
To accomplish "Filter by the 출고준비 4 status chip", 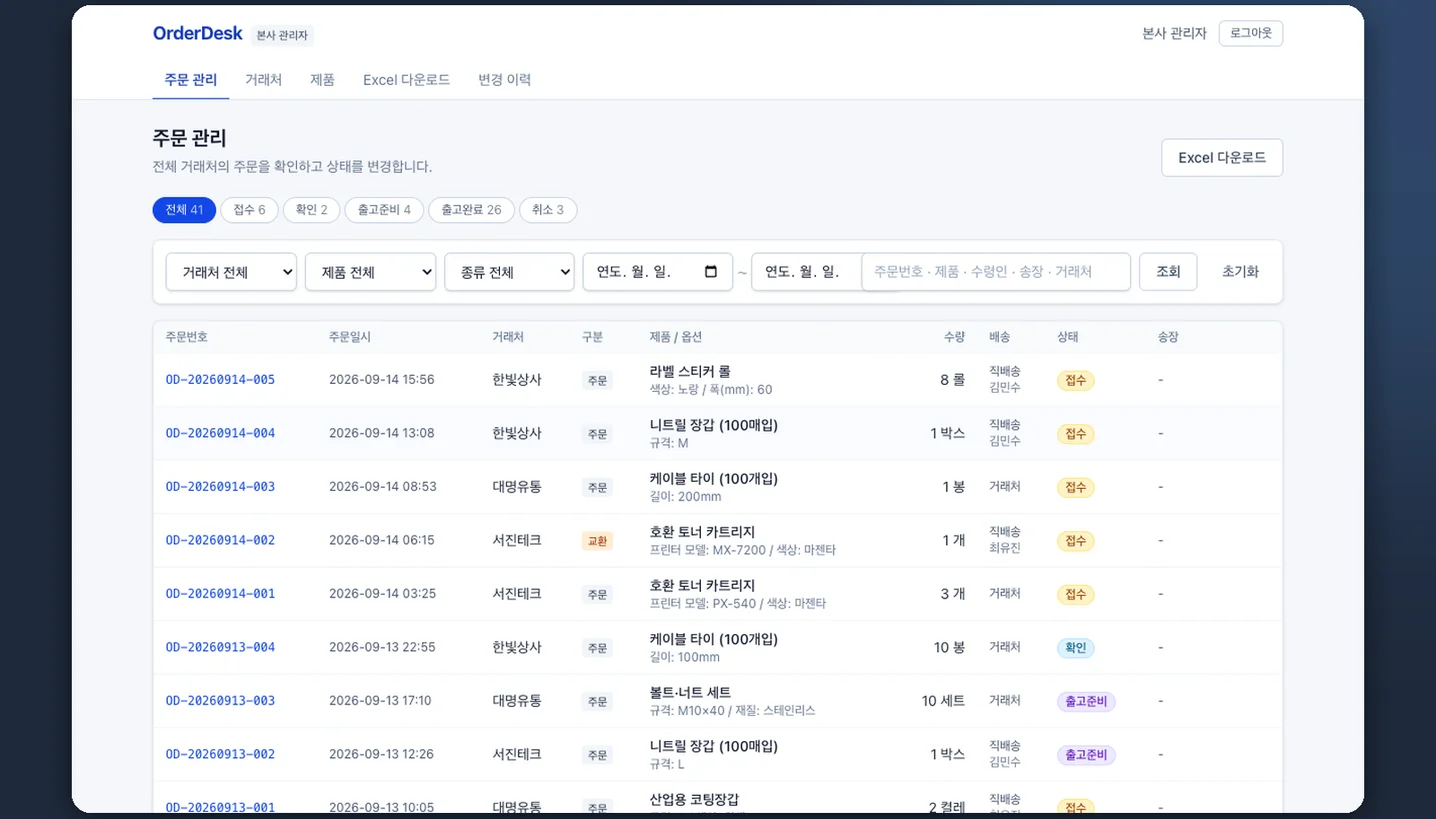I will [x=384, y=210].
